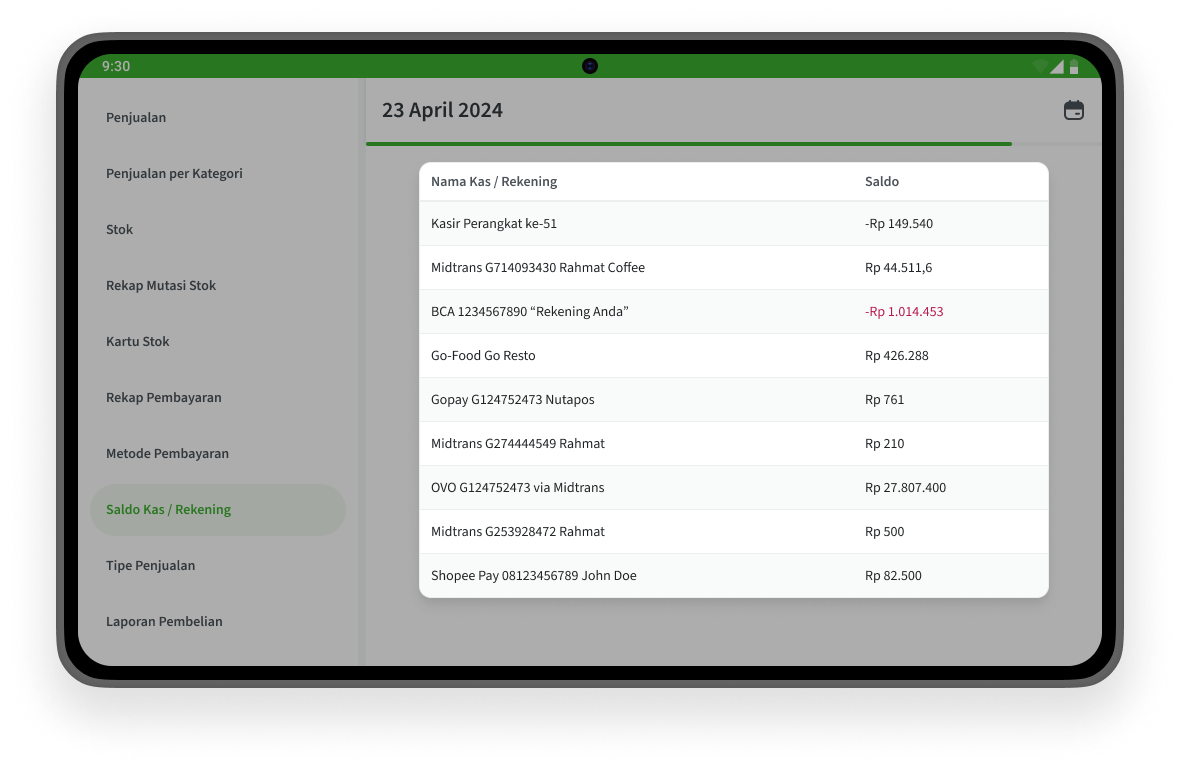Select Penjualan per Kategori in sidebar
The image size is (1180, 768).
(x=174, y=173)
